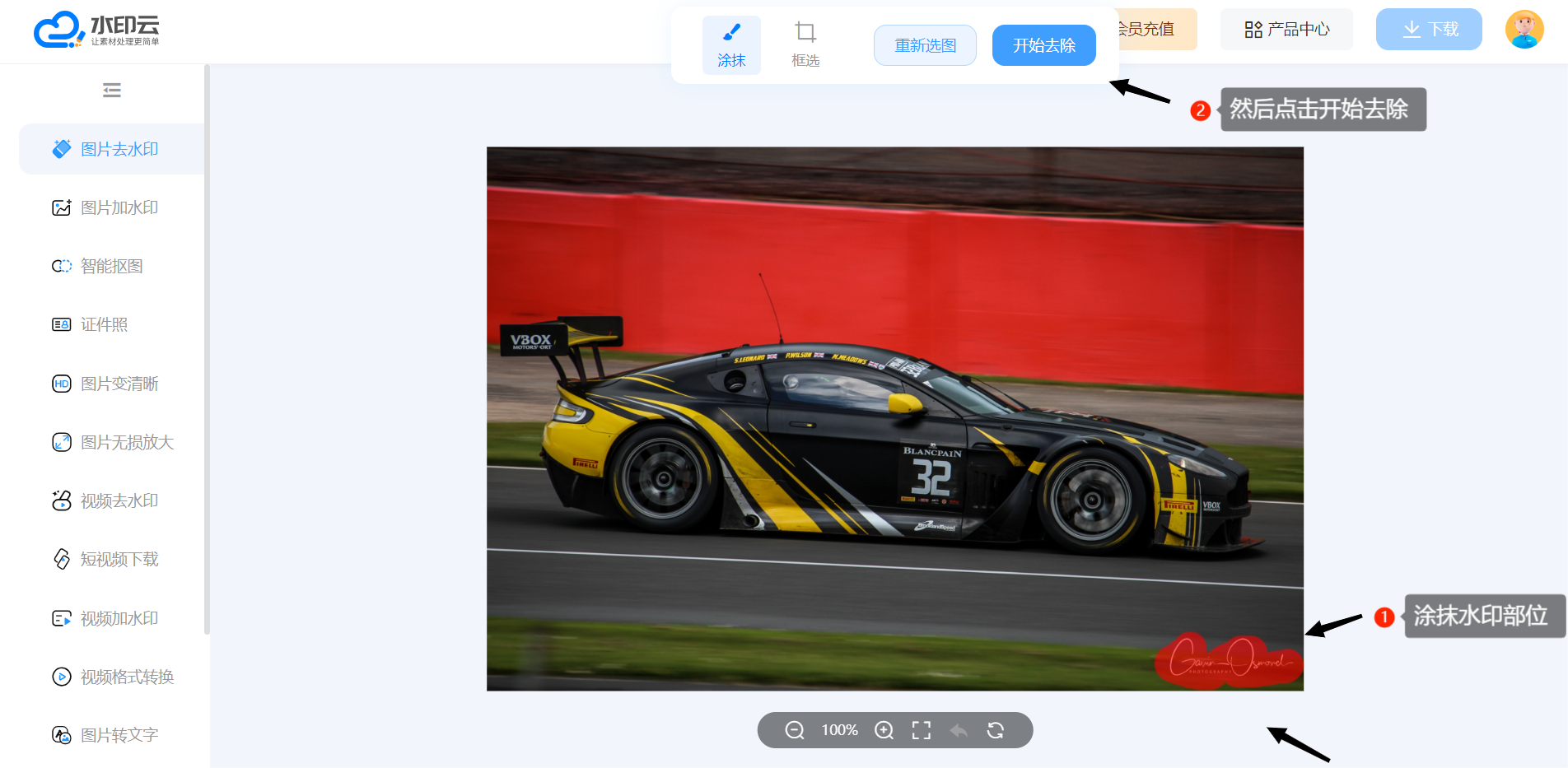Open the 产品中心 product center
This screenshot has height=768, width=1568.
1286,30
